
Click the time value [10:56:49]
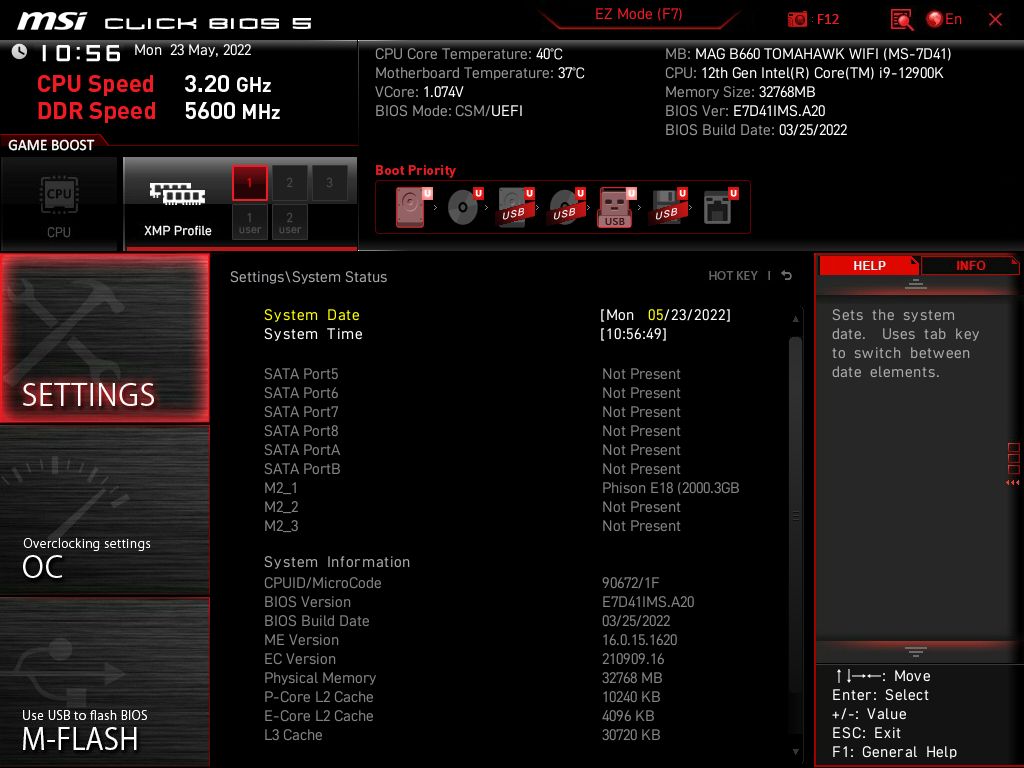click(x=633, y=334)
